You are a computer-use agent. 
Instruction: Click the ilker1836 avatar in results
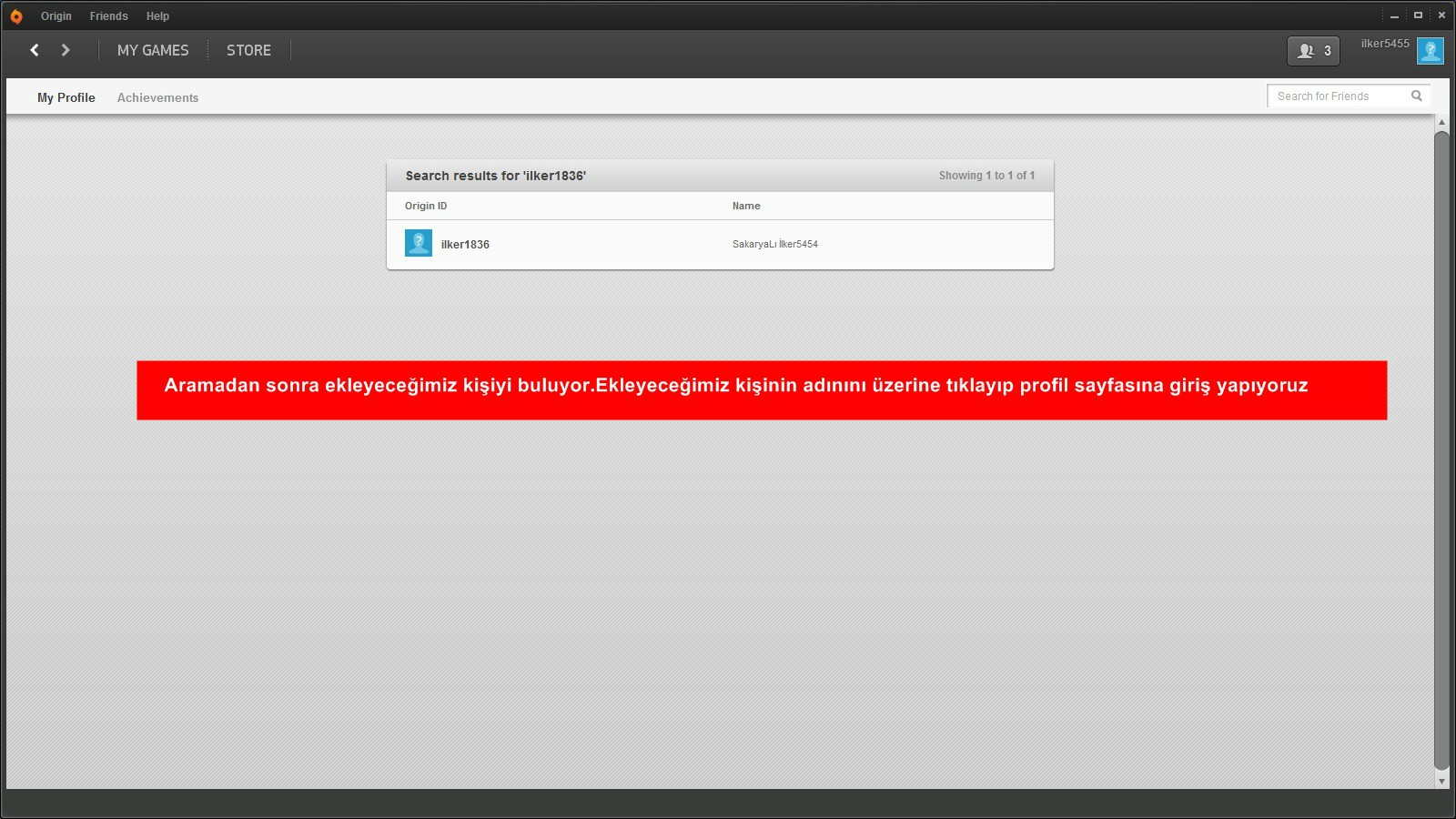click(x=419, y=243)
